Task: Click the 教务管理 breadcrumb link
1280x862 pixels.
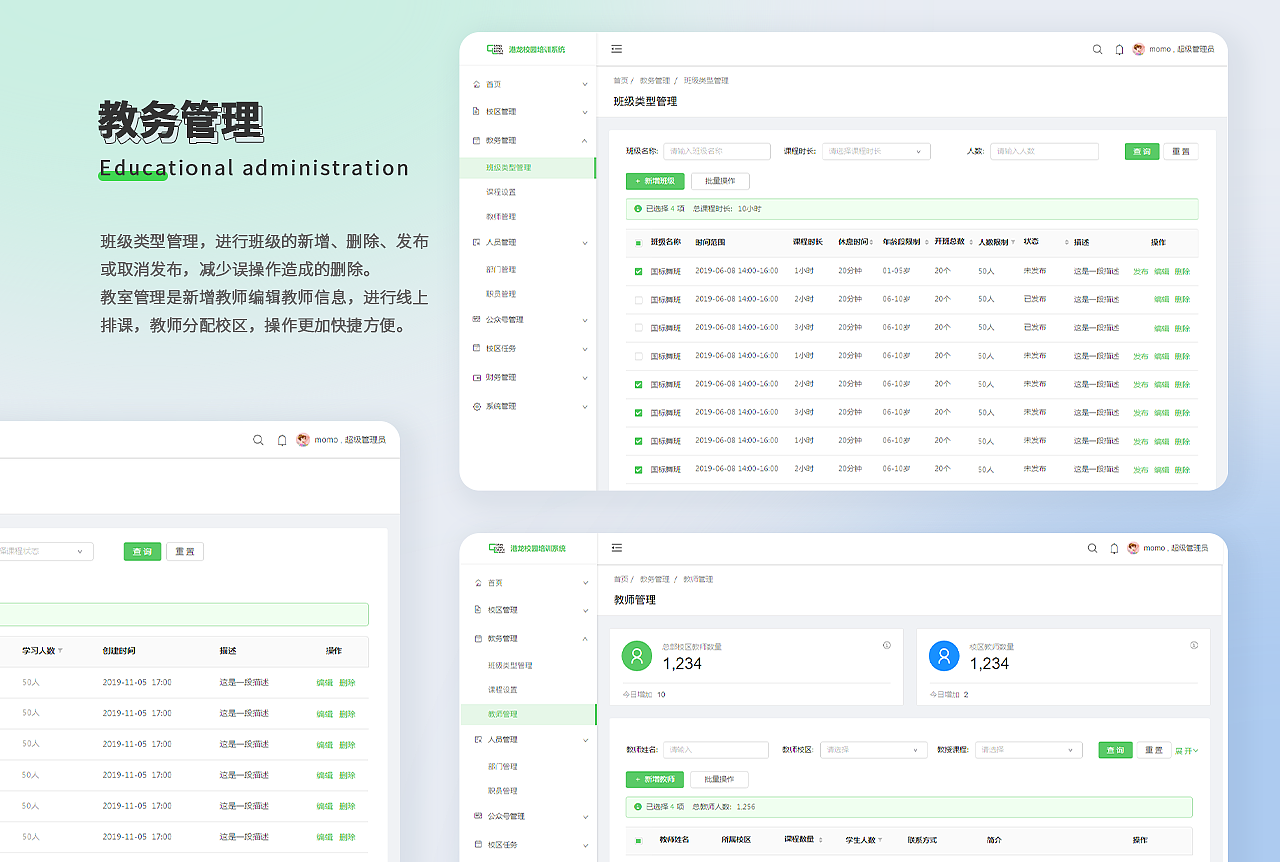Action: coord(657,80)
